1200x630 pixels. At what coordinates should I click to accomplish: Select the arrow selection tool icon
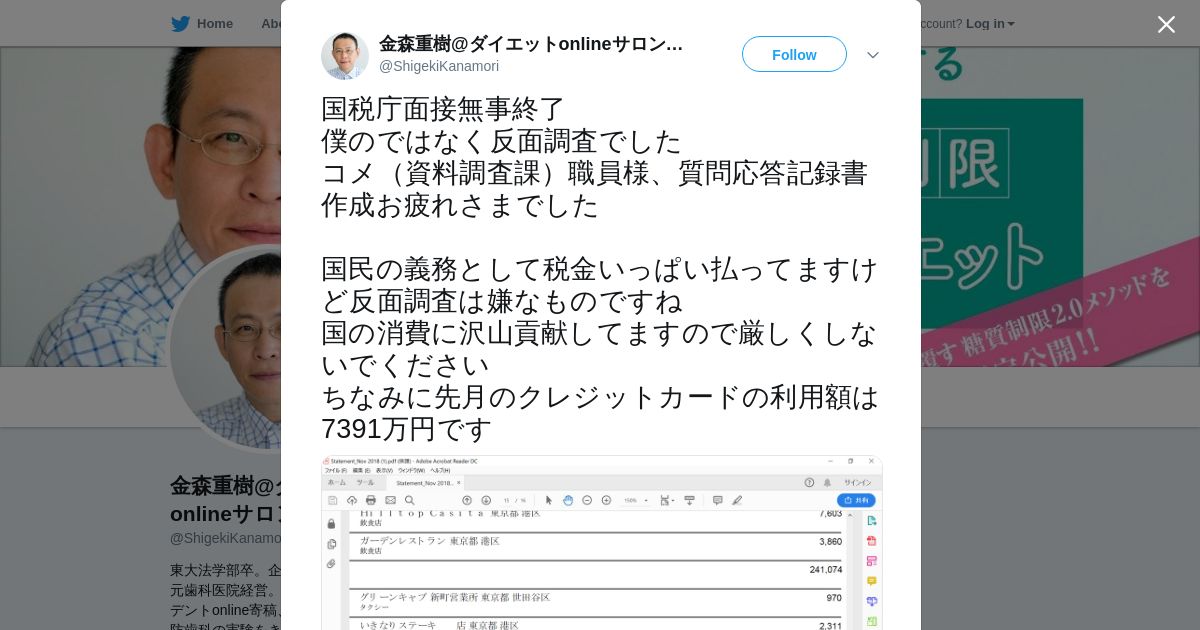pyautogui.click(x=549, y=500)
